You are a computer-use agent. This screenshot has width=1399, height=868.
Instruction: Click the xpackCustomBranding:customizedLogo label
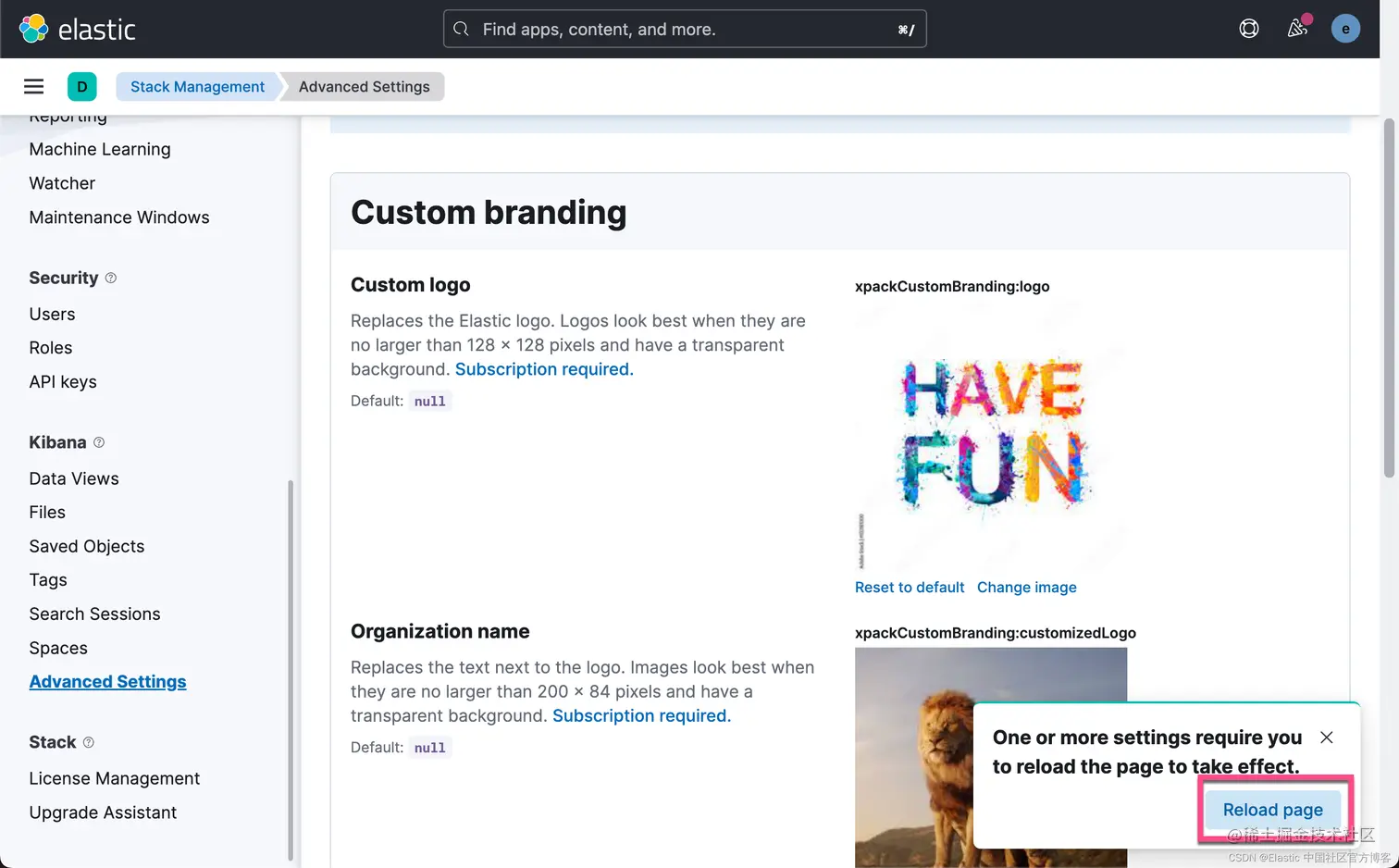pyautogui.click(x=996, y=633)
